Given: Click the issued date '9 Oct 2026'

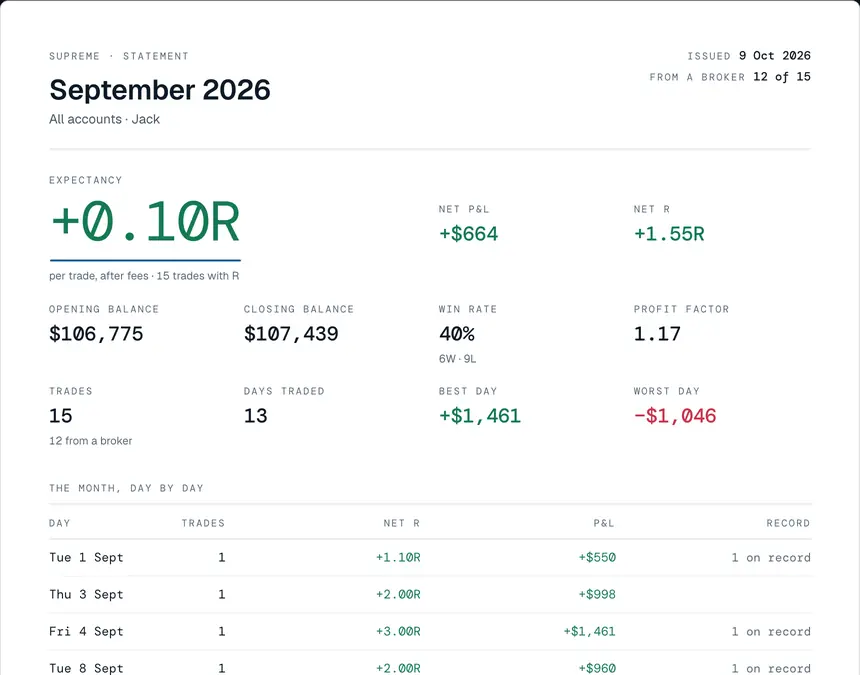Looking at the screenshot, I should (774, 55).
